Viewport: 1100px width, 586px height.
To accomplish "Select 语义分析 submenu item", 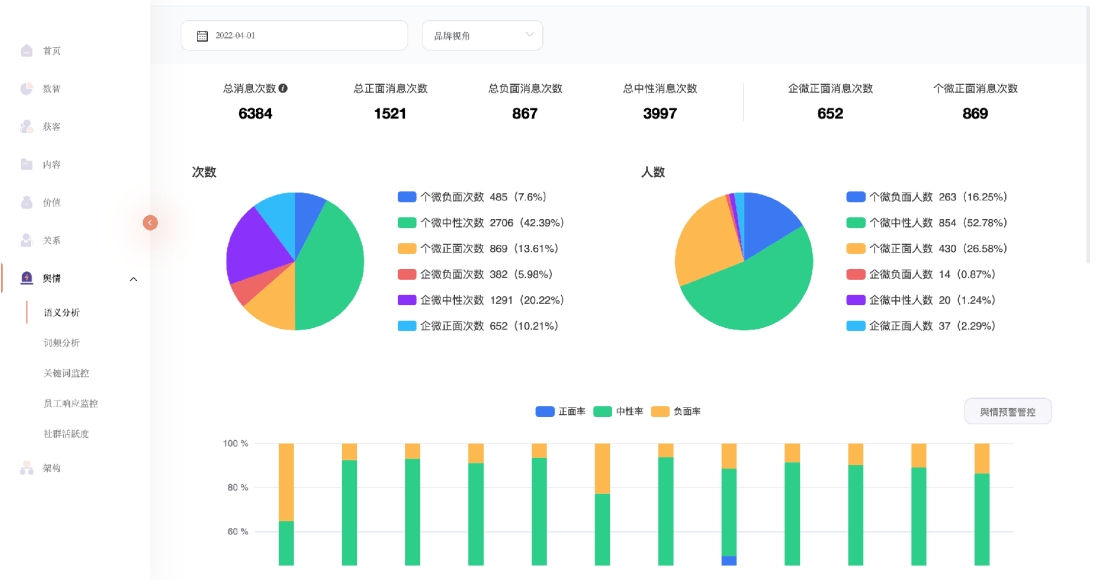I will [x=62, y=312].
